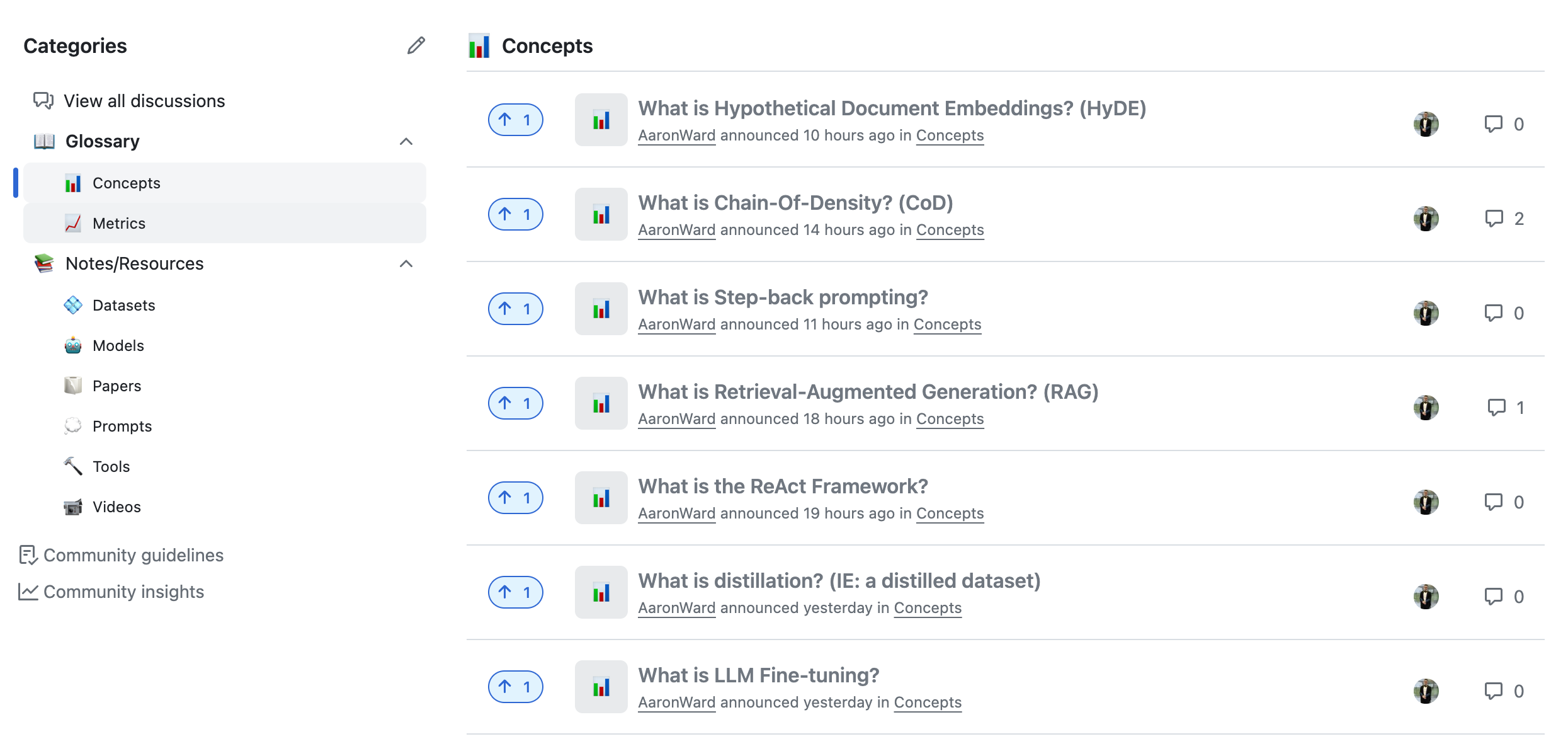This screenshot has width=1568, height=751.
Task: Open Retrieval-Augmented Generation discussion title
Action: tap(868, 392)
